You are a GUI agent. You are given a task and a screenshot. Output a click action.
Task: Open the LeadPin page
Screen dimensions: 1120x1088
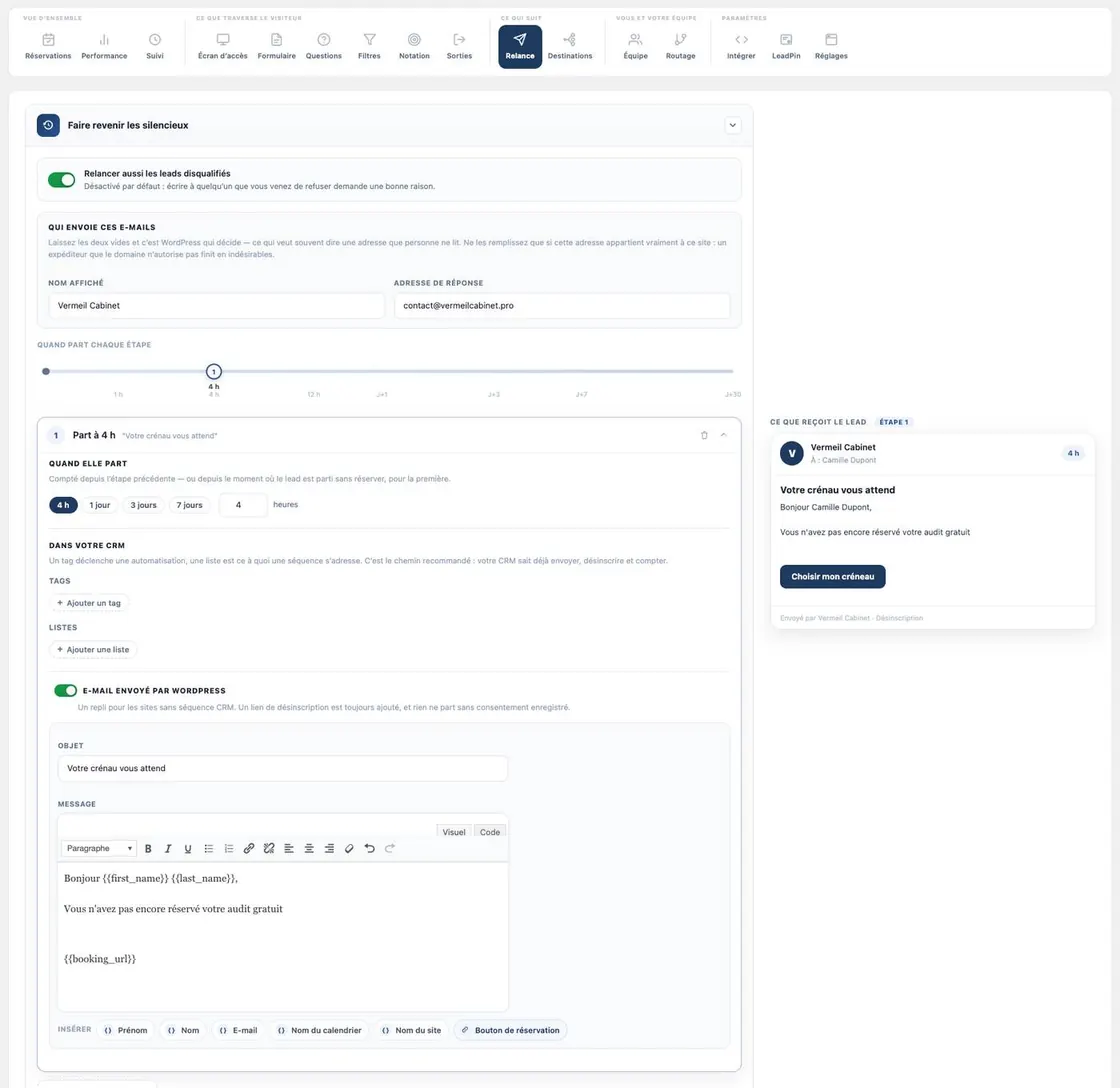(x=786, y=46)
